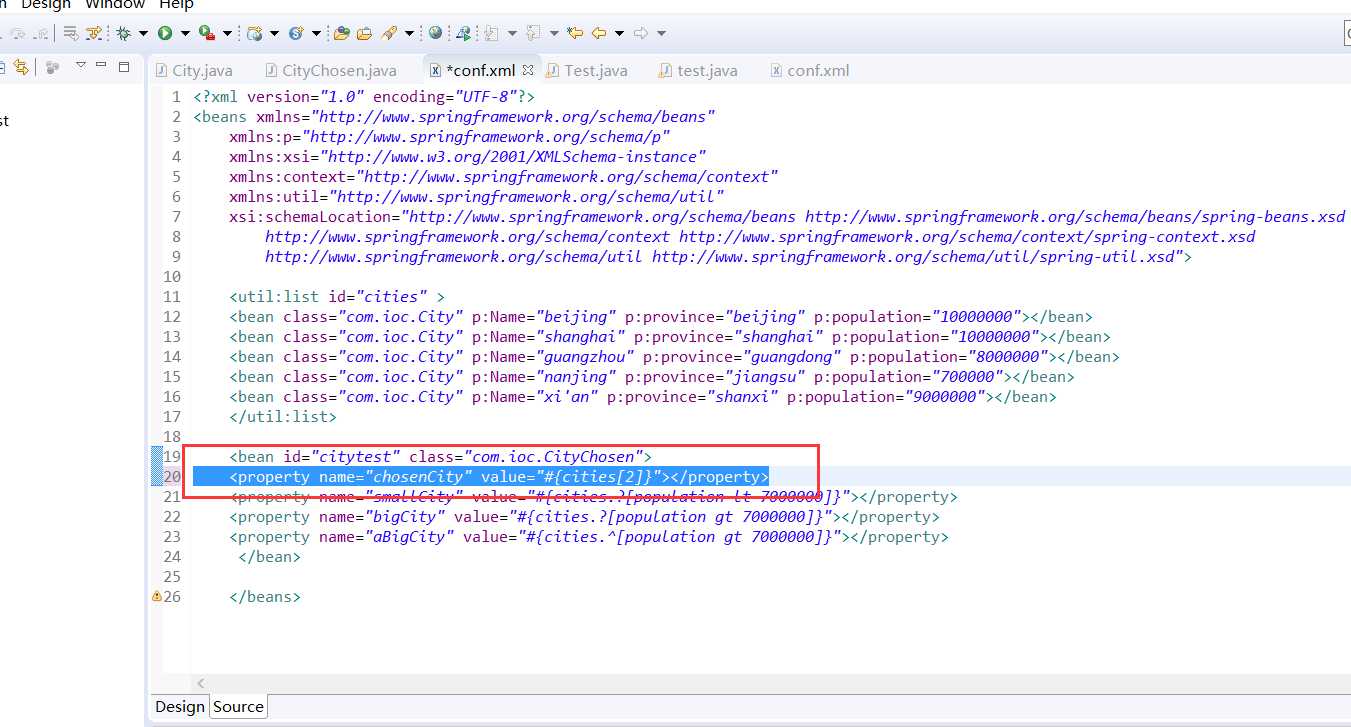Click the aBigCity property line
Viewport: 1351px width, 727px height.
pyautogui.click(x=589, y=537)
